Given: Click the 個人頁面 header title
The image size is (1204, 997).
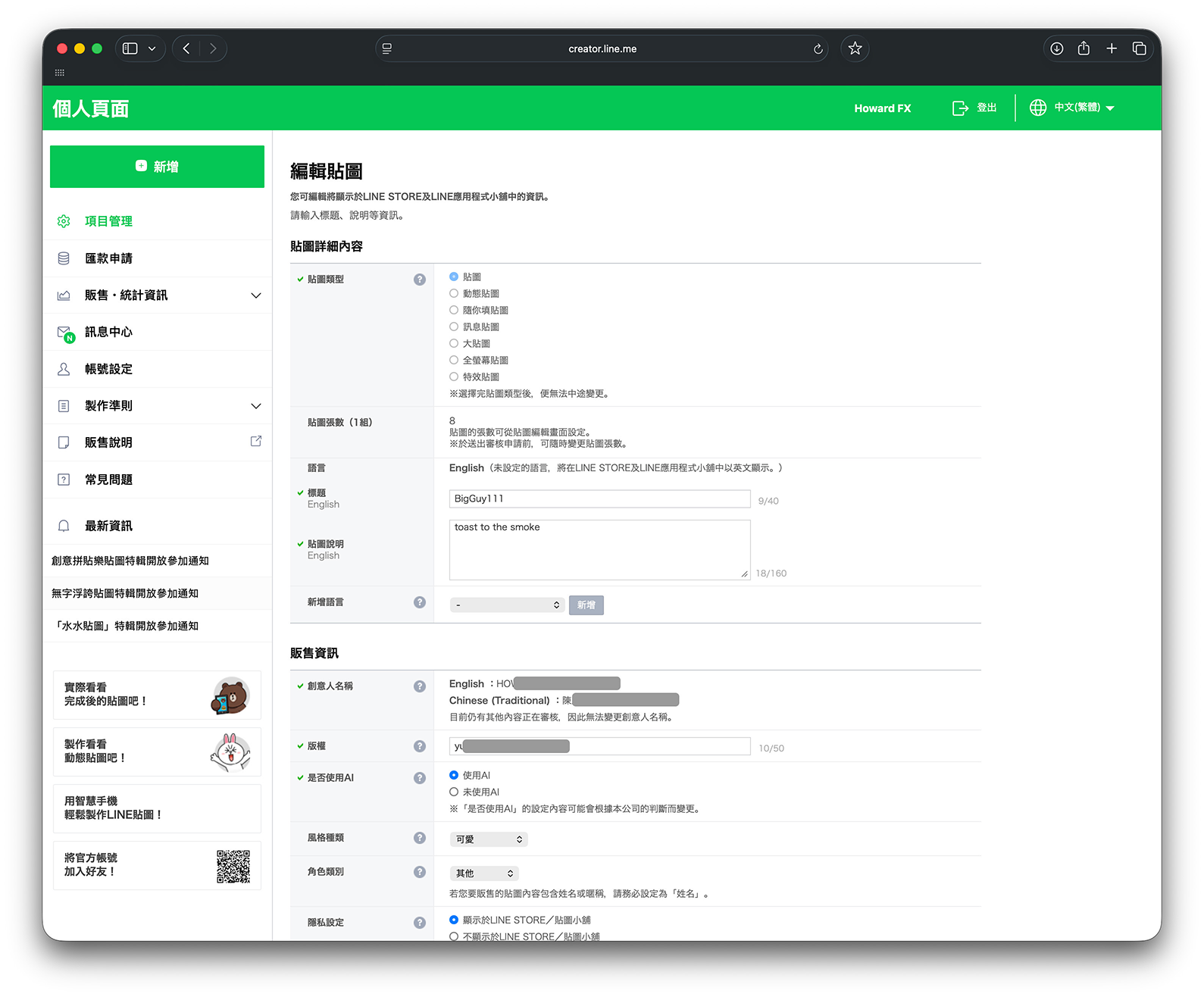Looking at the screenshot, I should [91, 108].
